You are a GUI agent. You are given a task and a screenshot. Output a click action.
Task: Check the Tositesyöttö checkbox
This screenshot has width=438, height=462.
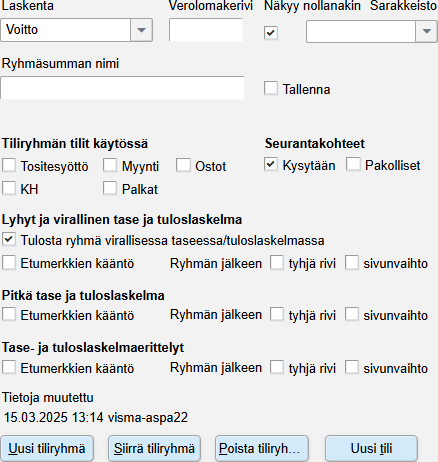[x=9, y=165]
